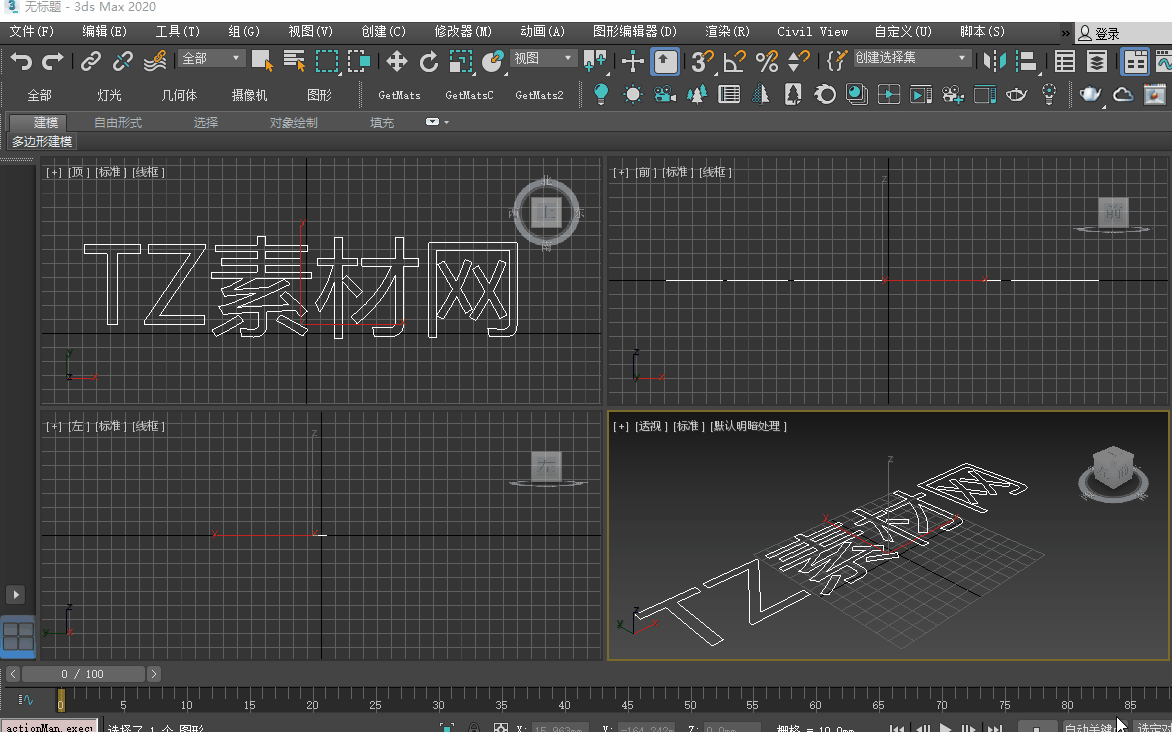Open the 创建选择集 dropdown
This screenshot has width=1172, height=732.
[911, 58]
